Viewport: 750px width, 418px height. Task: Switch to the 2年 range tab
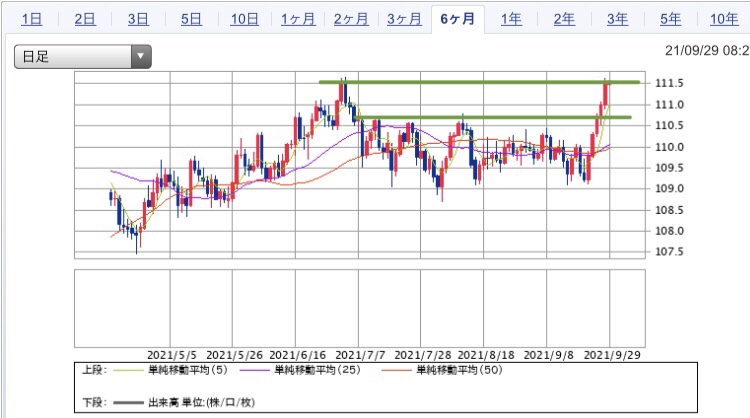(x=564, y=20)
